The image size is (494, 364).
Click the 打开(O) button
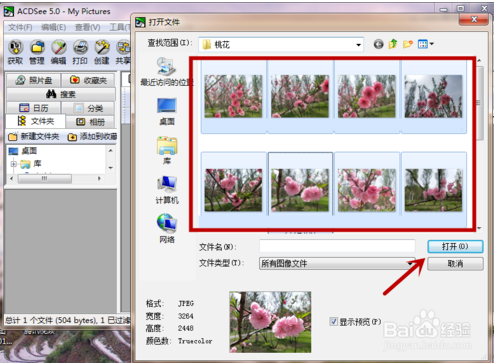tap(455, 246)
